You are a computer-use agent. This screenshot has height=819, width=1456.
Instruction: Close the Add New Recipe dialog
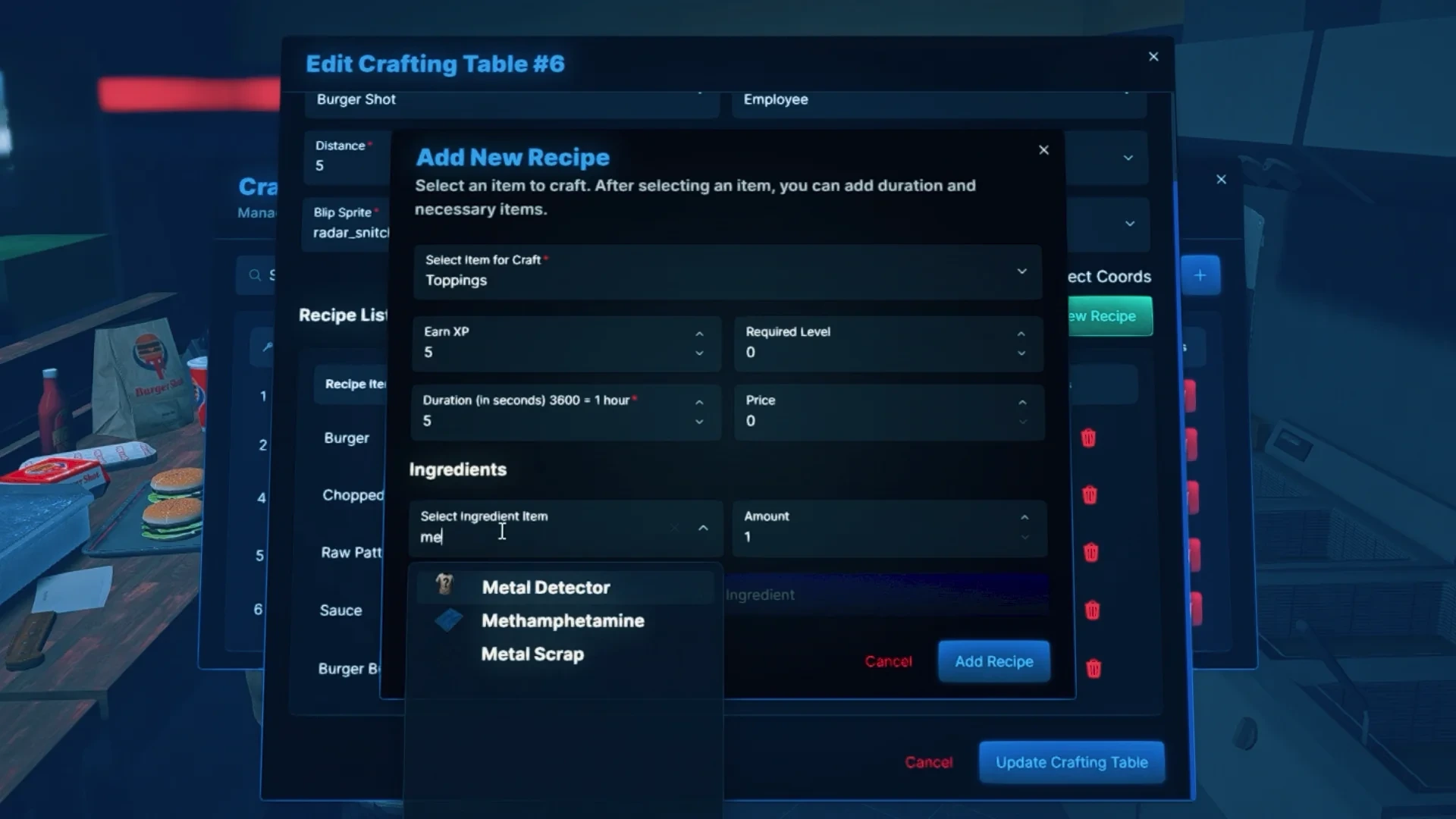click(1043, 150)
